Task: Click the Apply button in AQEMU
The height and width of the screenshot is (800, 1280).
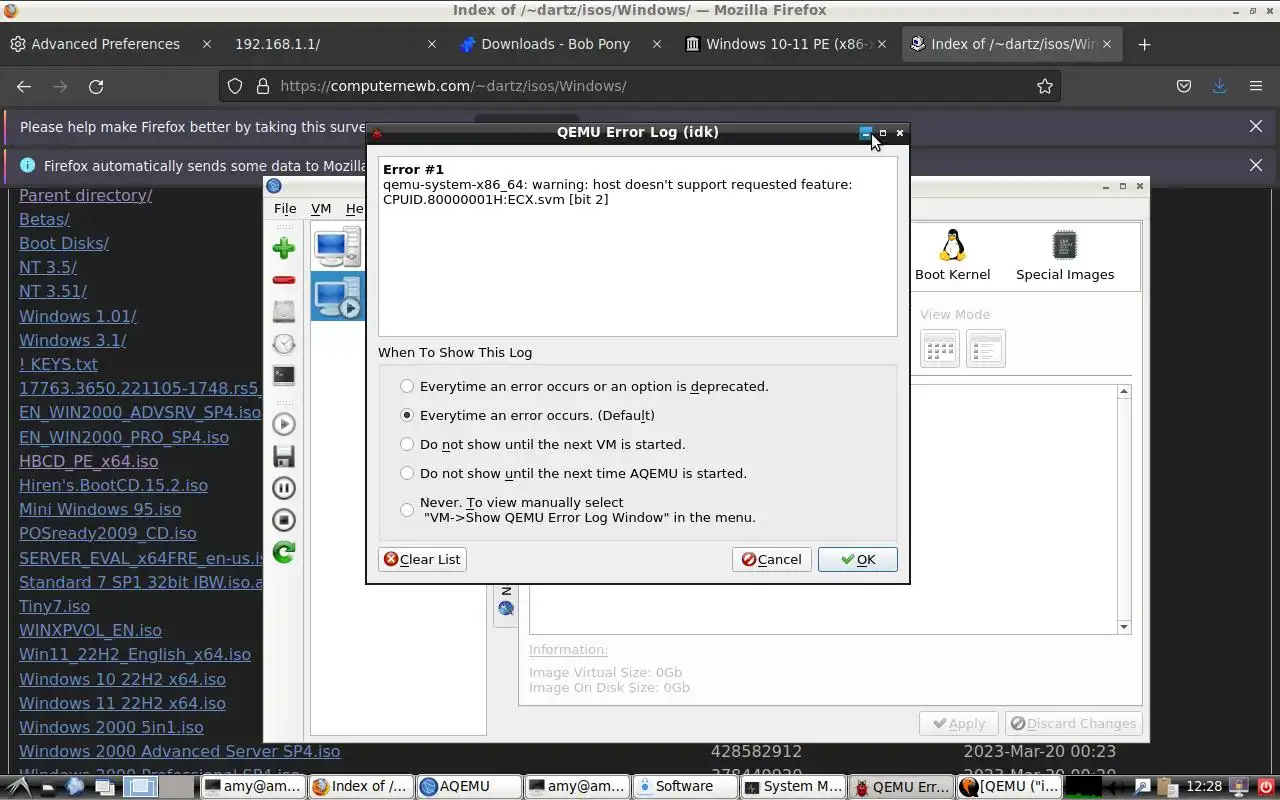Action: [958, 723]
